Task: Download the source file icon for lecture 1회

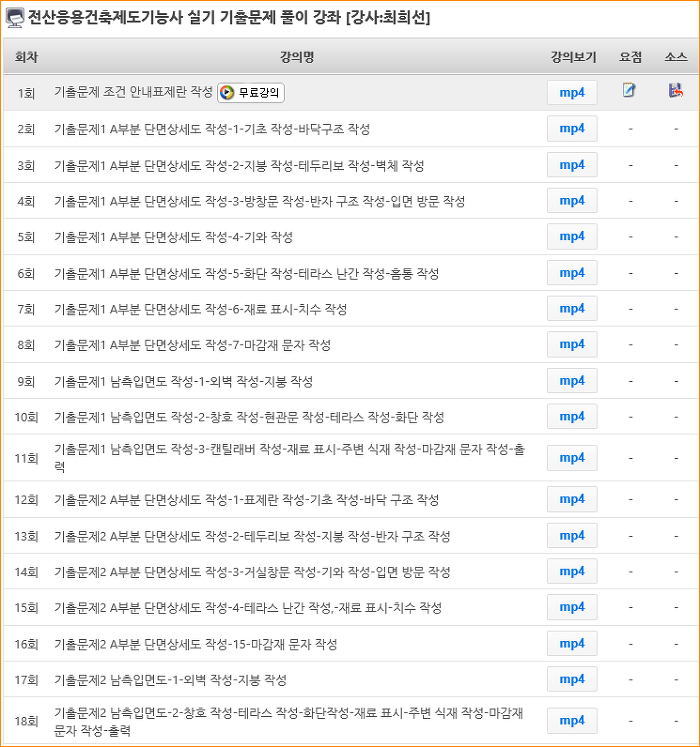Action: click(x=676, y=90)
